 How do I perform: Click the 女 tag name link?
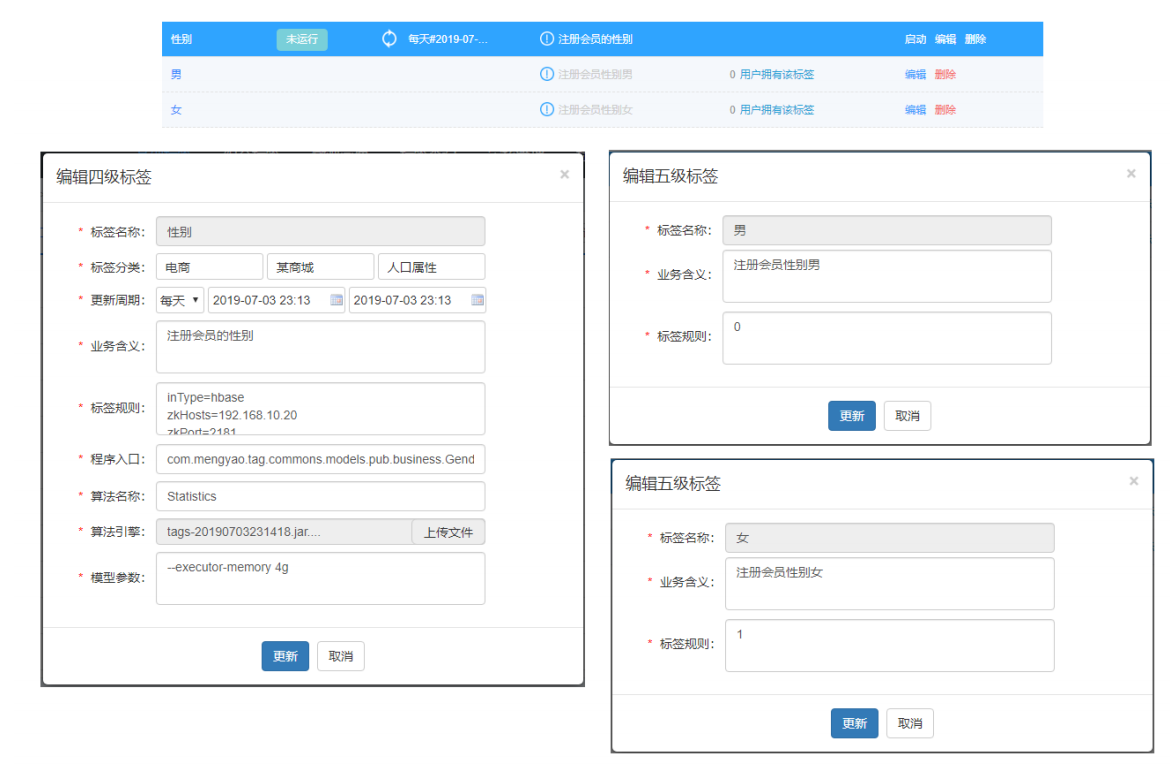176,110
